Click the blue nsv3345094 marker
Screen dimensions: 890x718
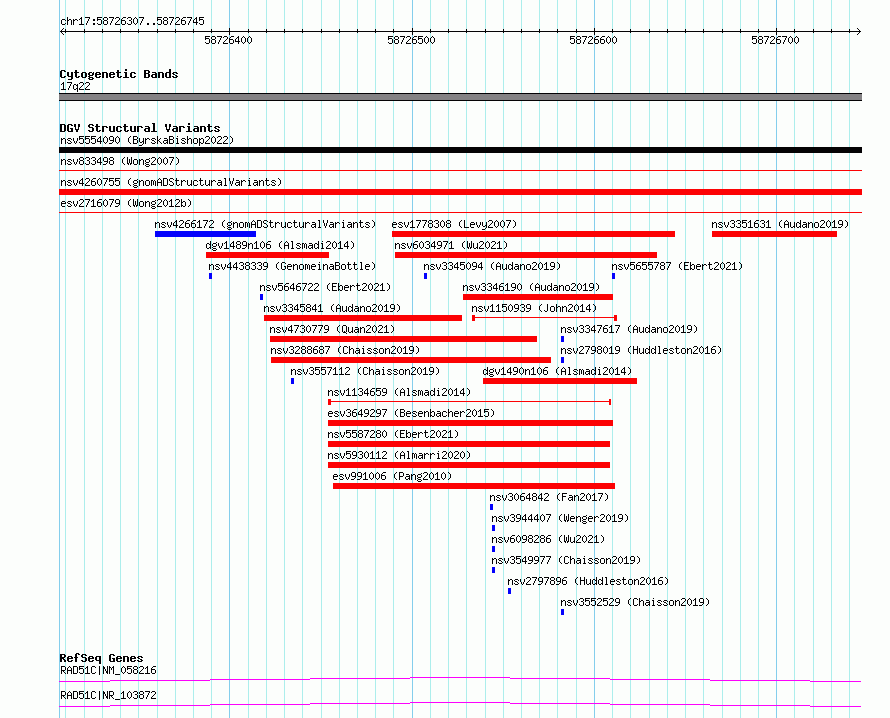coord(426,276)
